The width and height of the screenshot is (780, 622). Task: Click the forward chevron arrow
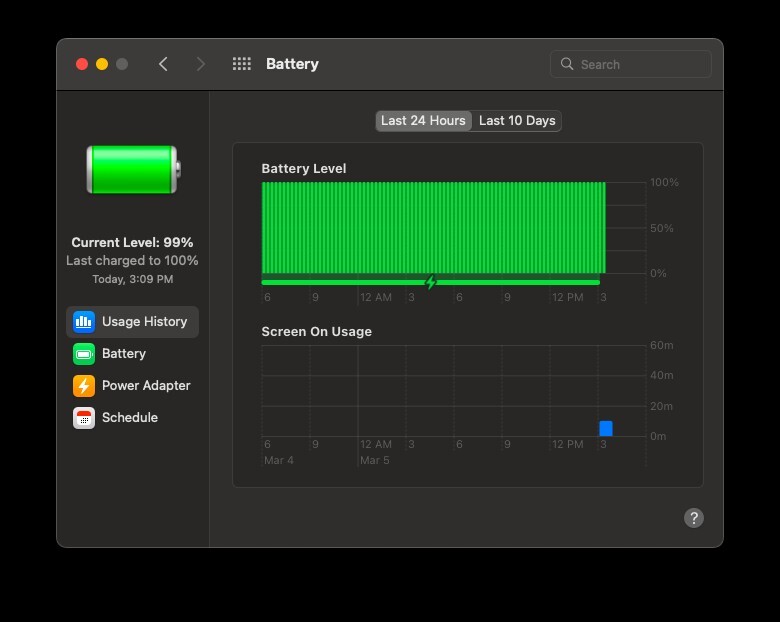(x=201, y=64)
